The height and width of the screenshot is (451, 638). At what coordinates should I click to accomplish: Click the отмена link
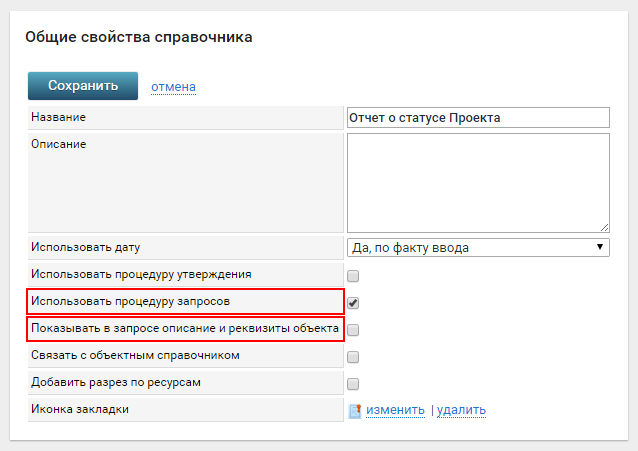(x=173, y=87)
